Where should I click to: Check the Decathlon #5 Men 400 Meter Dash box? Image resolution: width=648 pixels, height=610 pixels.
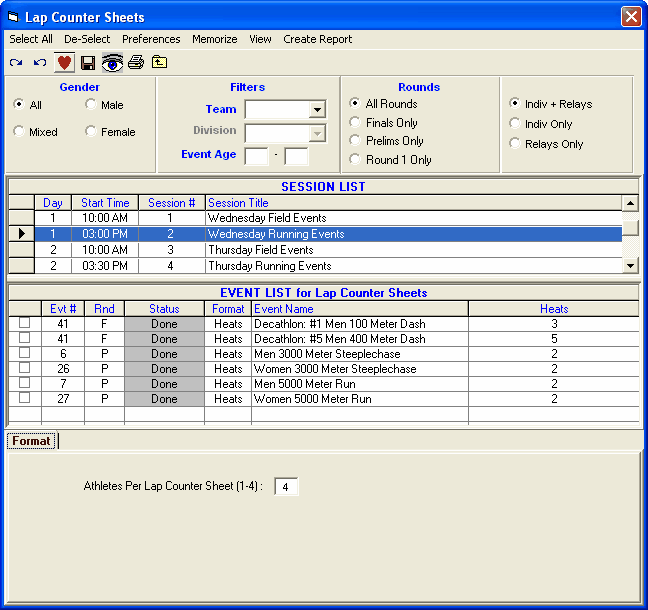point(24,338)
